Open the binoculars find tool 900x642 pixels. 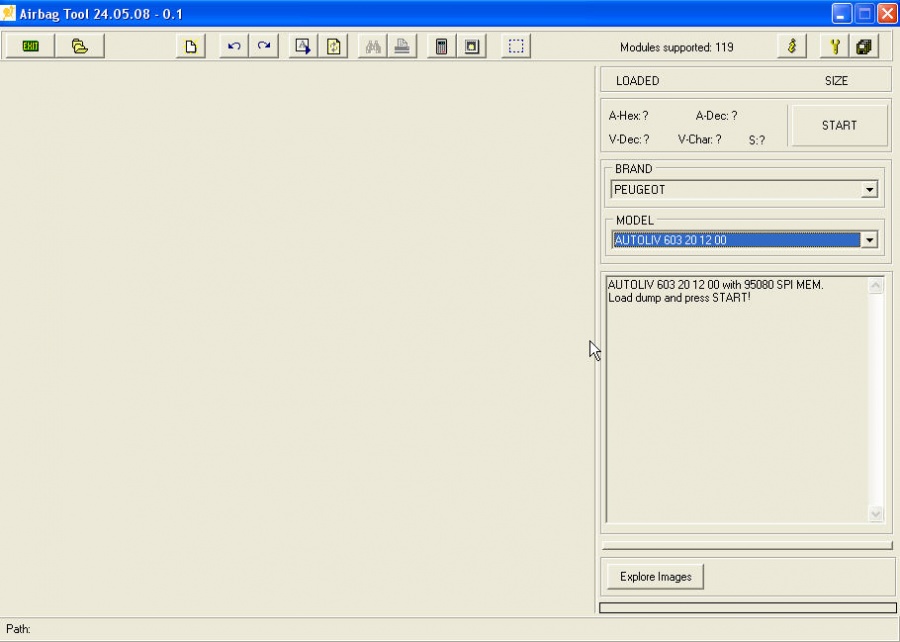373,46
